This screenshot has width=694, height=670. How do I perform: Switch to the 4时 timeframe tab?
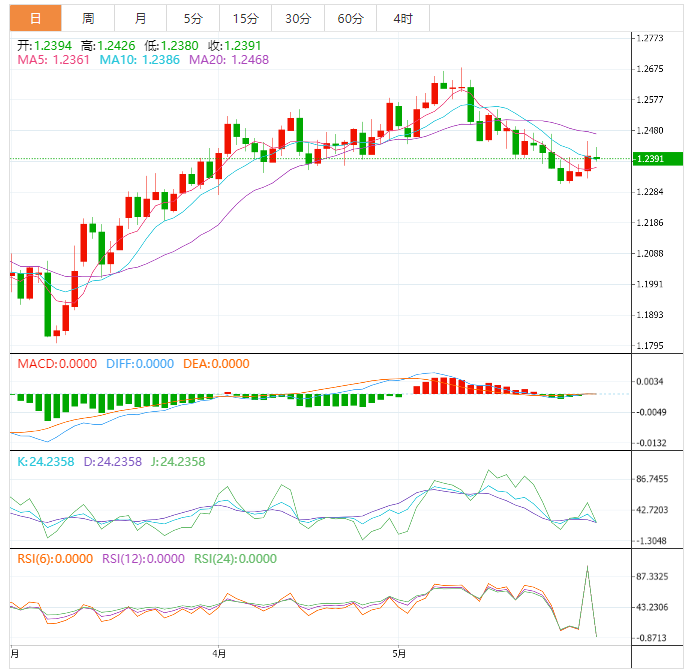402,18
